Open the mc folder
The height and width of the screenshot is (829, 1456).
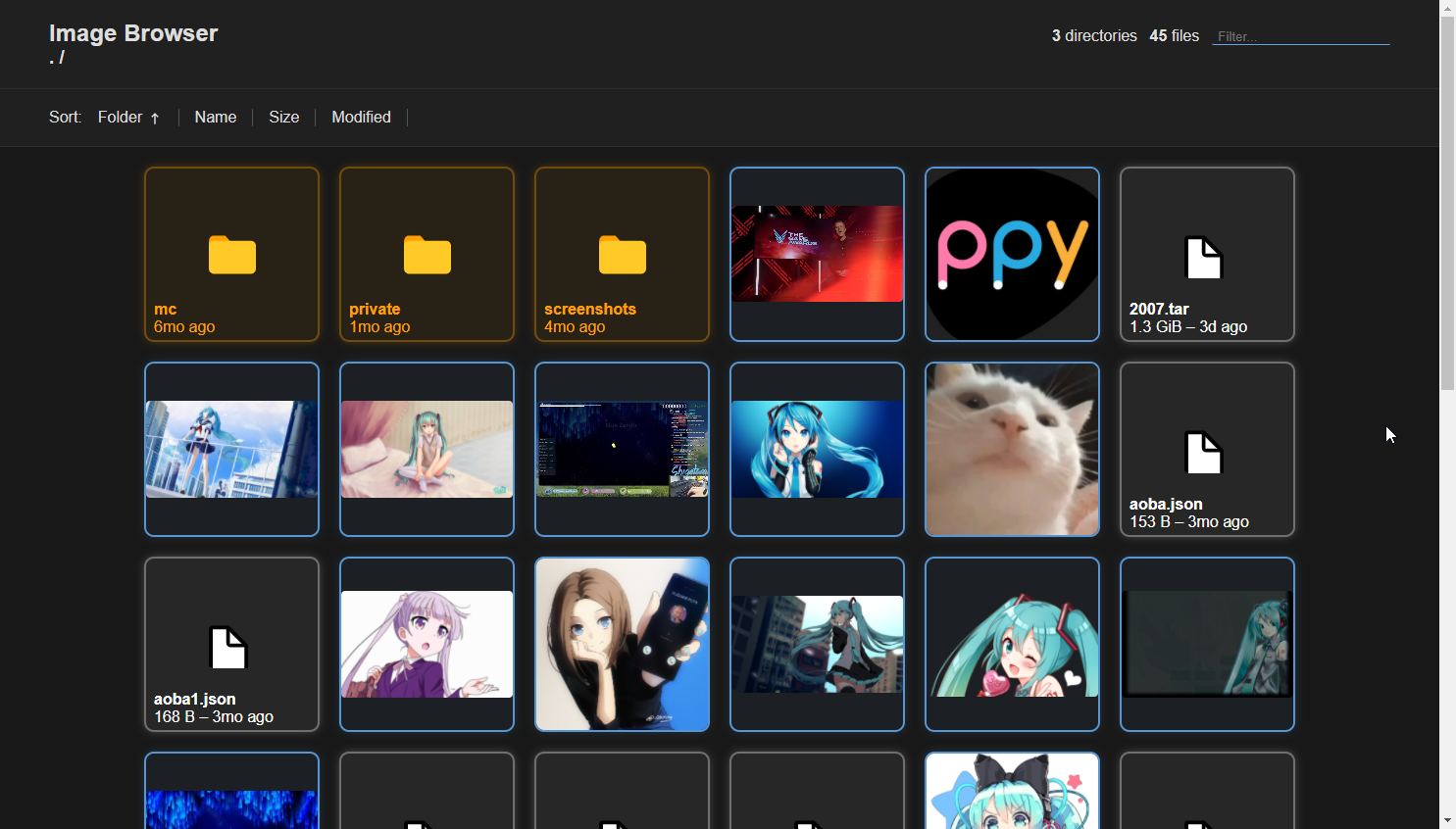tap(231, 255)
